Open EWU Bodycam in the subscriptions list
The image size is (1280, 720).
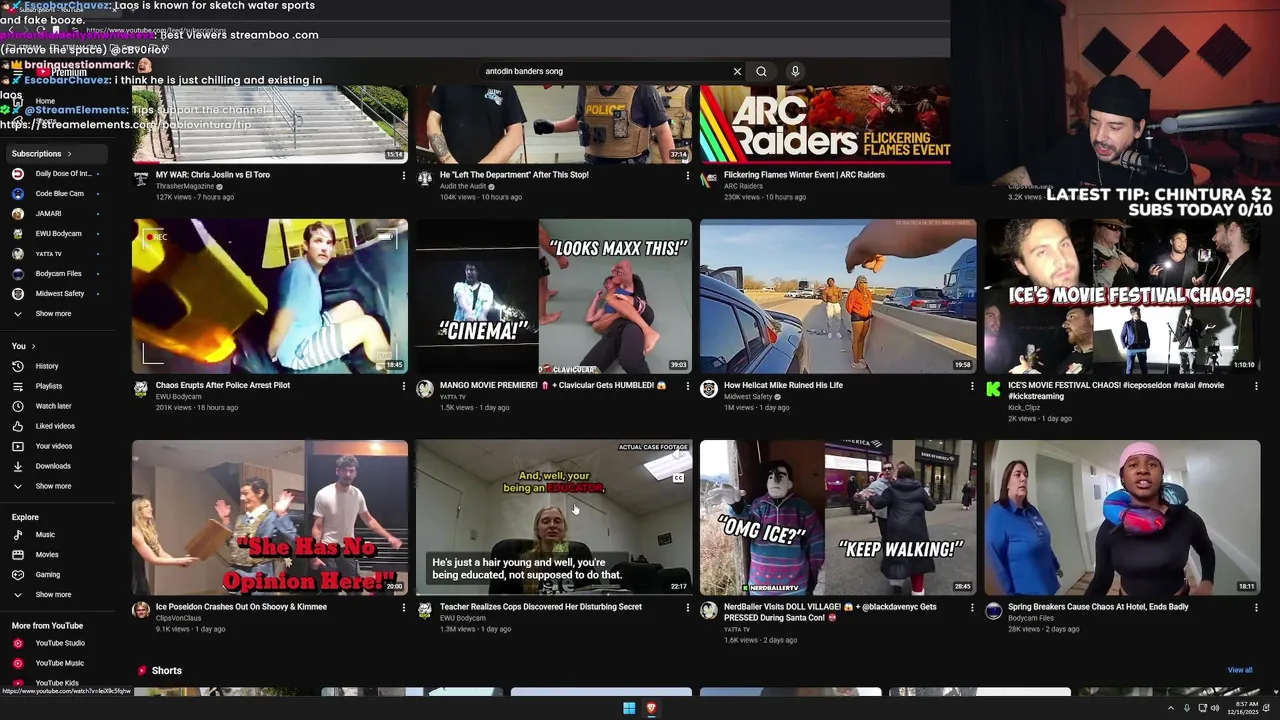58,233
